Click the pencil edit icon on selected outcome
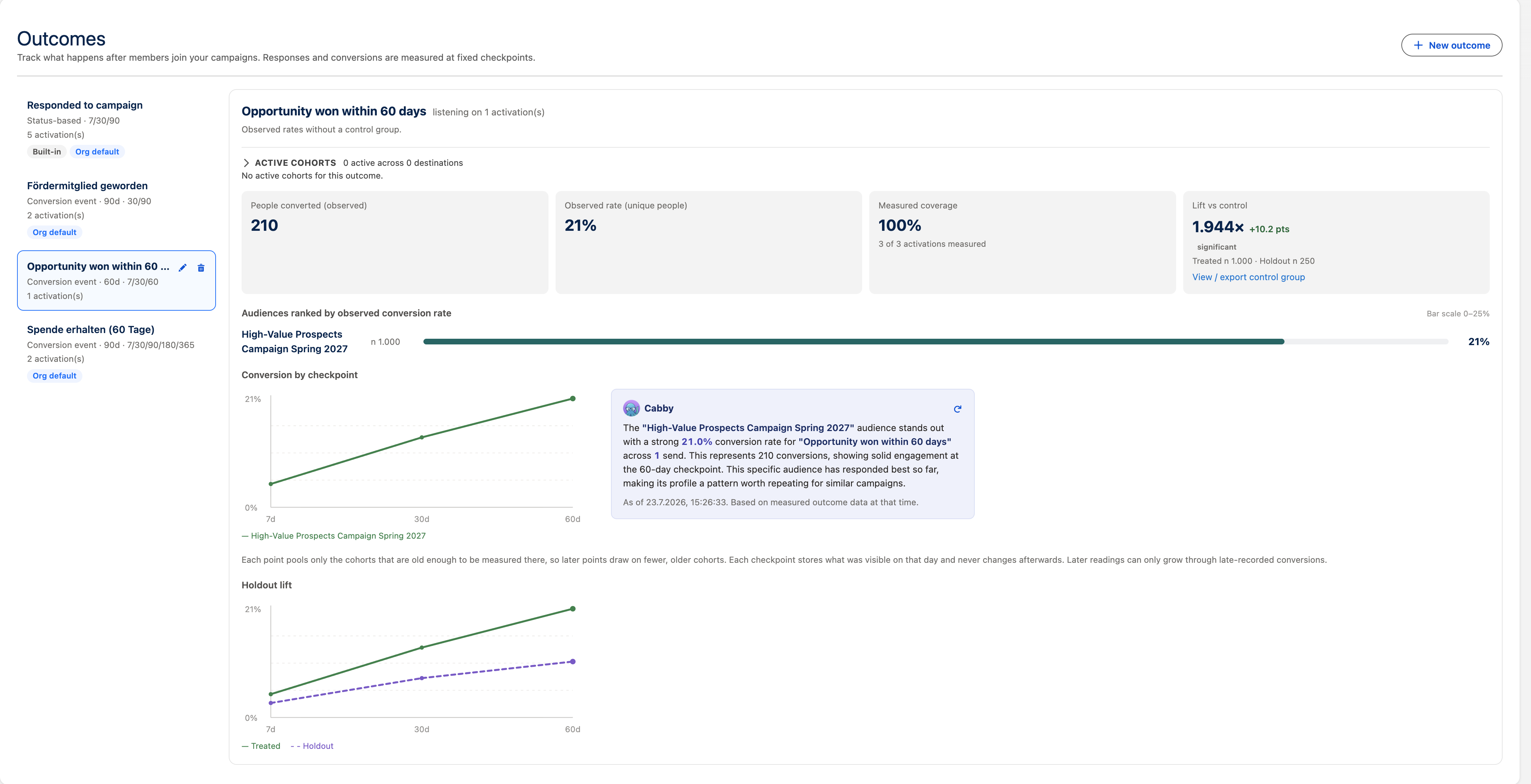This screenshot has width=1531, height=784. click(183, 268)
